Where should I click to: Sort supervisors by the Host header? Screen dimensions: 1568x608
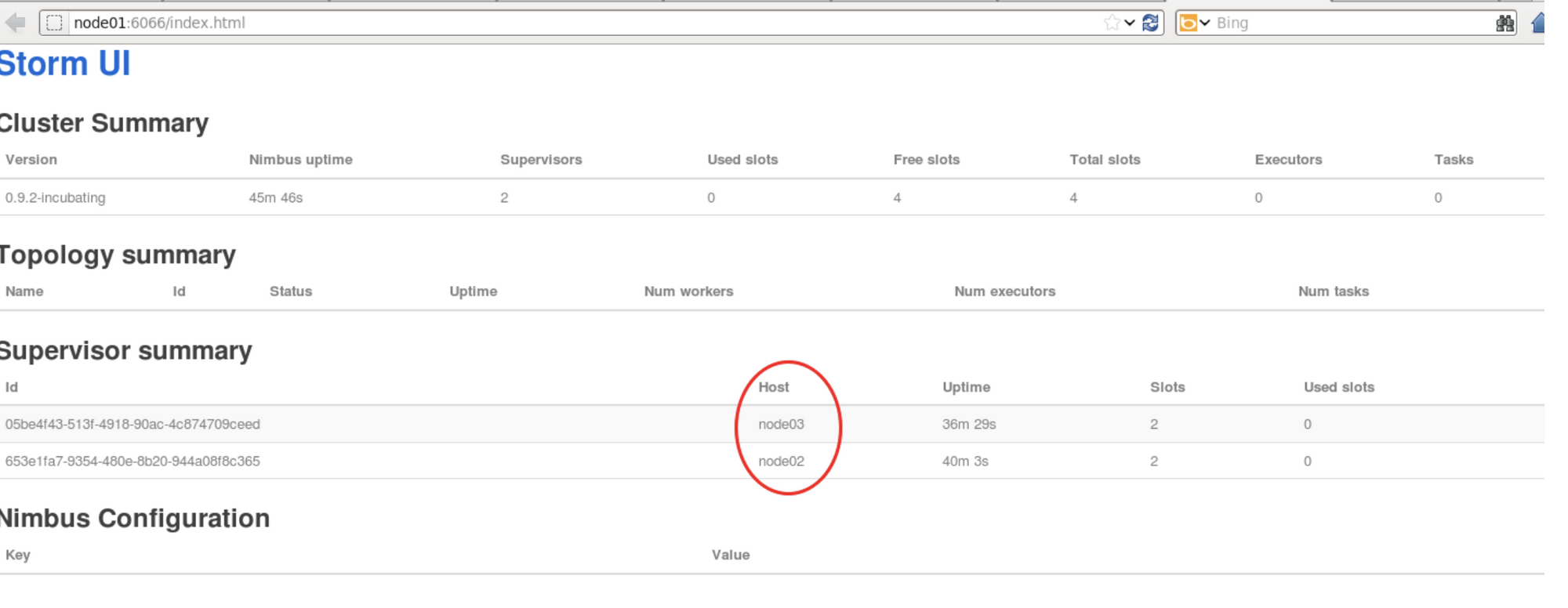(x=774, y=387)
